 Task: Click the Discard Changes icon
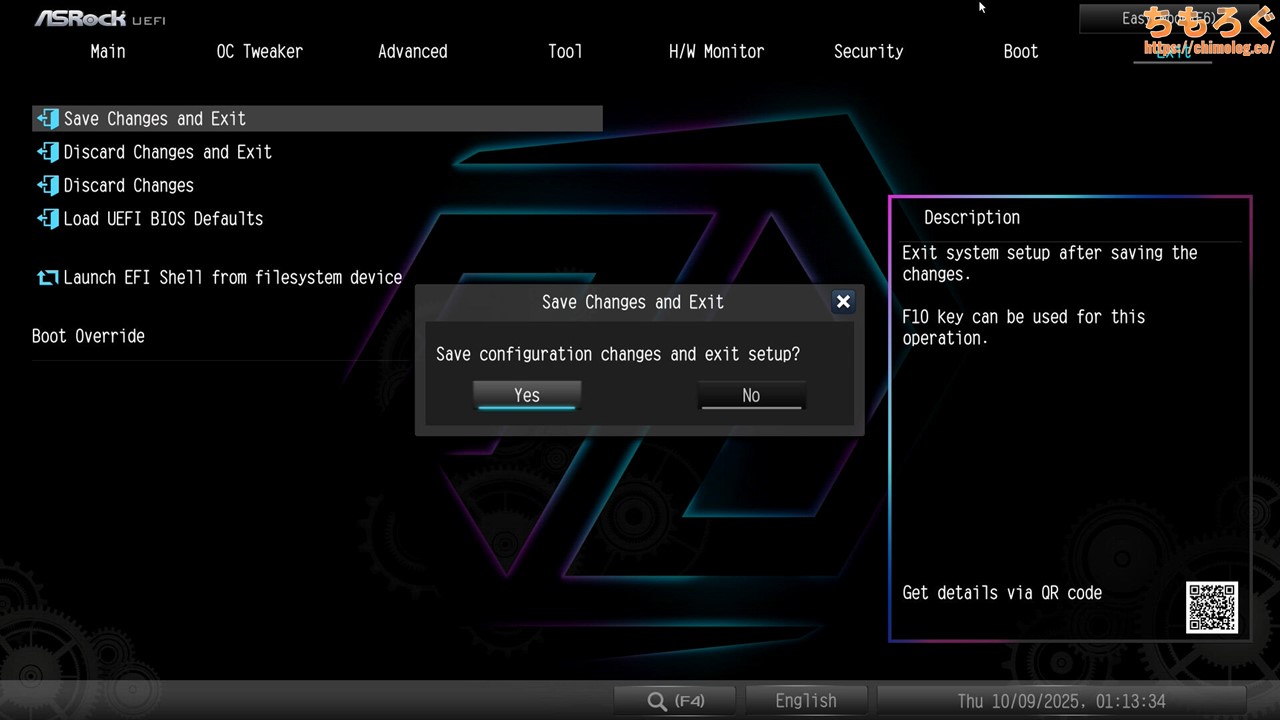point(48,185)
